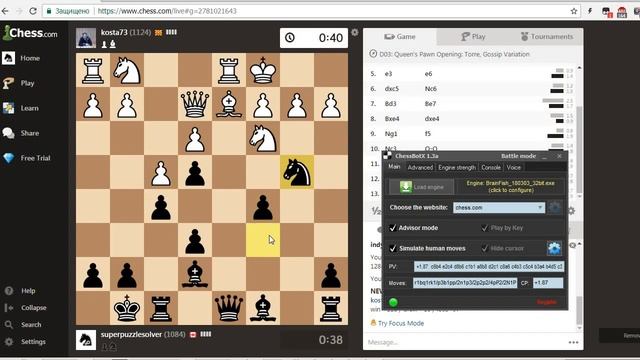
Task: Open the Choose the website dropdown
Action: pyautogui.click(x=499, y=207)
